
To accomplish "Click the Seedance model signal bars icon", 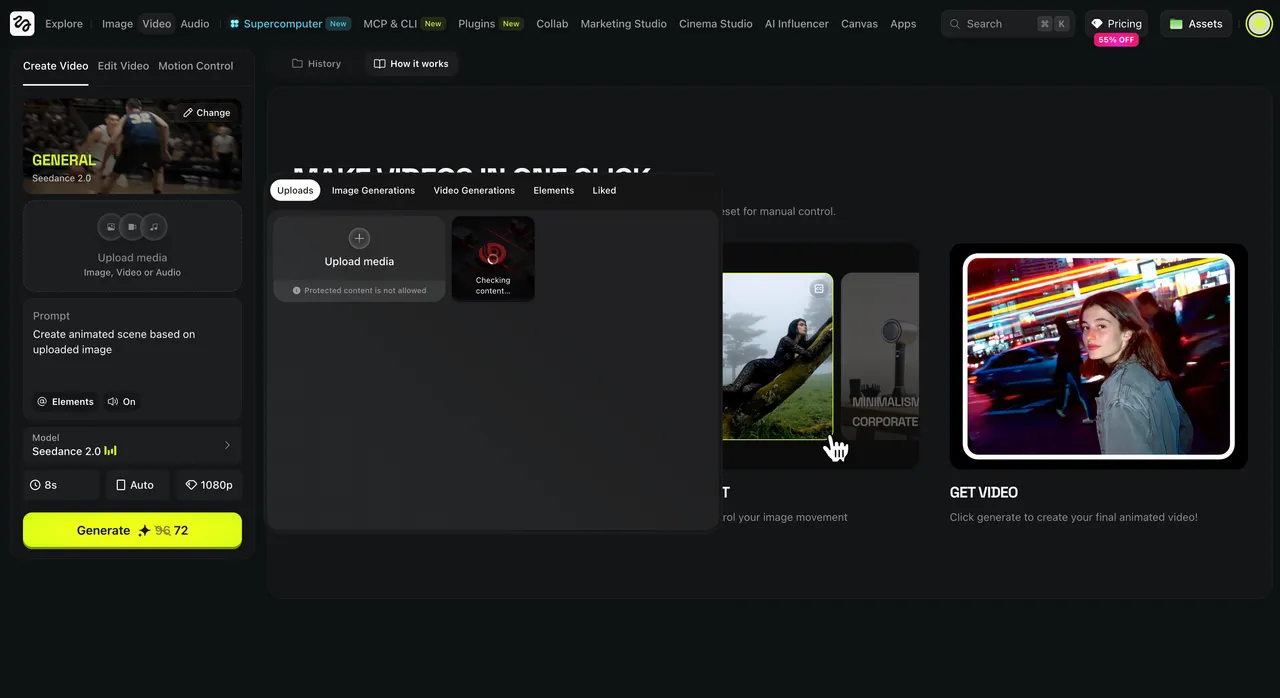I will pos(110,451).
